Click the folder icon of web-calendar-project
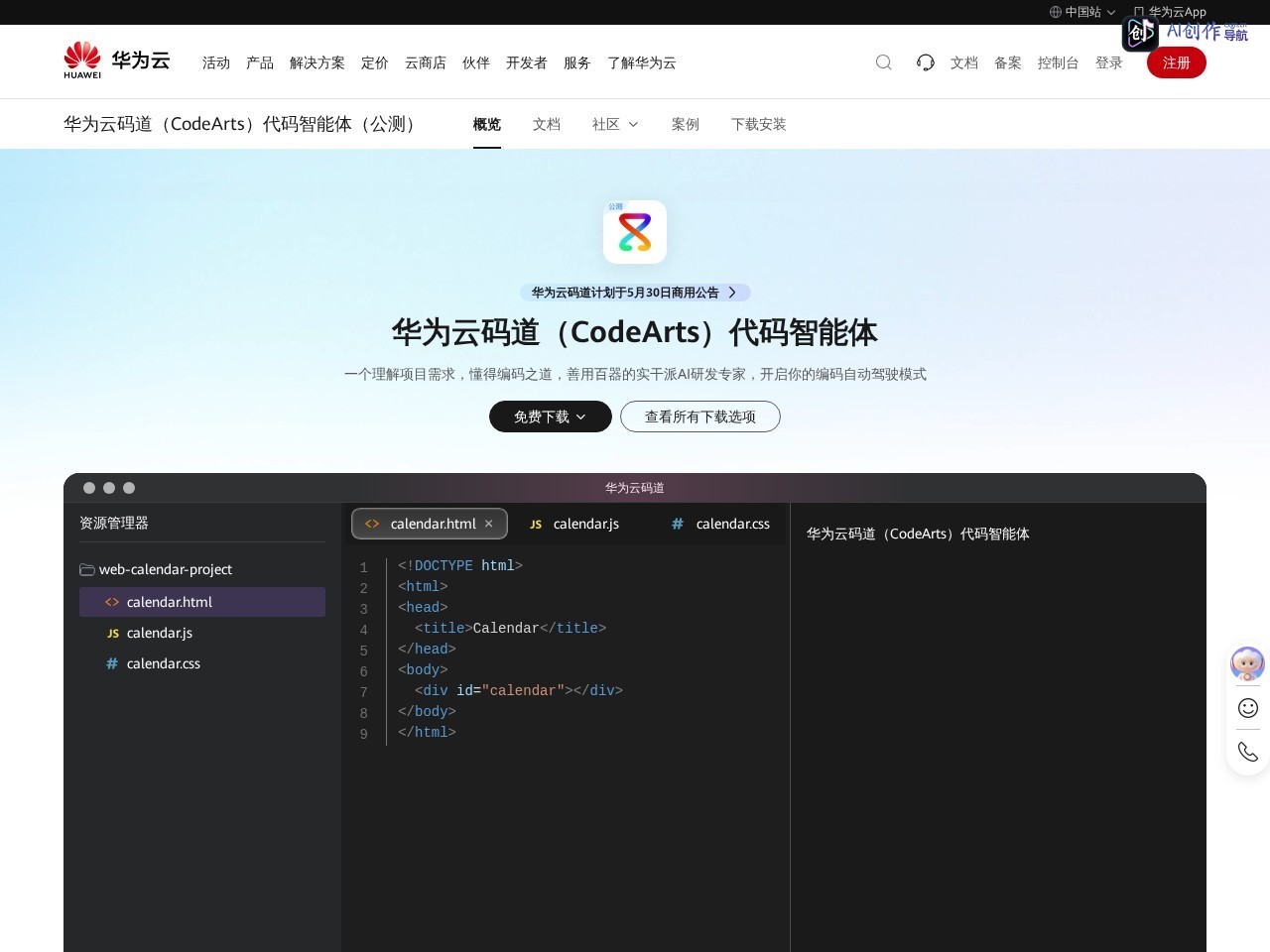Viewport: 1270px width, 952px height. [87, 569]
